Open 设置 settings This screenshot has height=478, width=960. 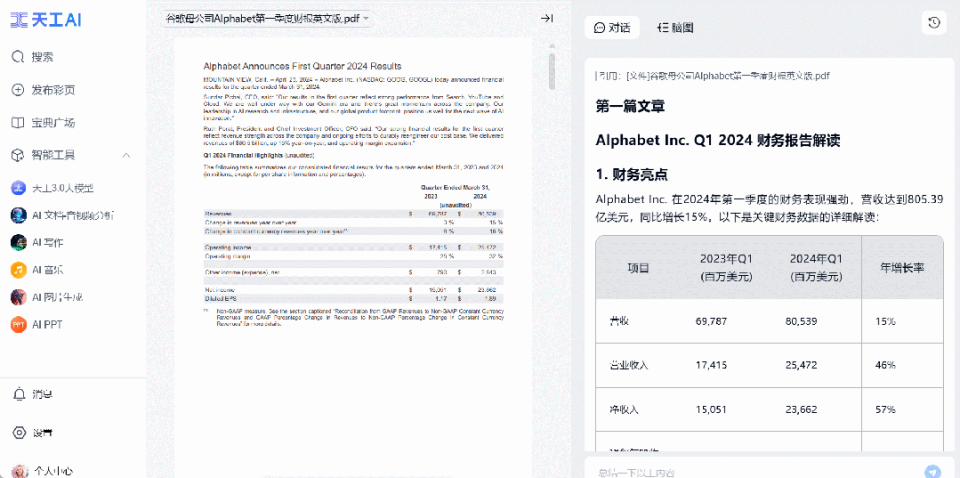[x=32, y=433]
